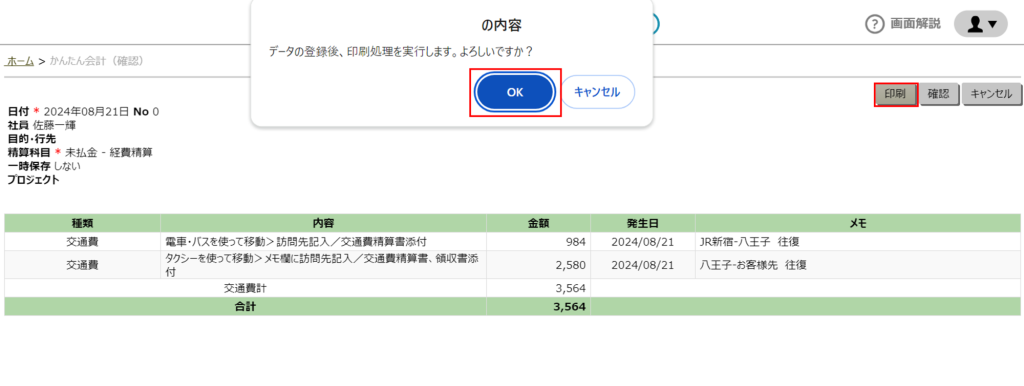Select the 八王子-お客様先 往復 memo cell
Viewport: 1024px width, 386px height.
(x=857, y=265)
